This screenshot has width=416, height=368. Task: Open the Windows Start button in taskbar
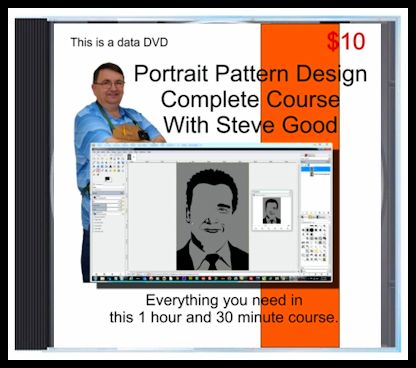click(x=96, y=278)
